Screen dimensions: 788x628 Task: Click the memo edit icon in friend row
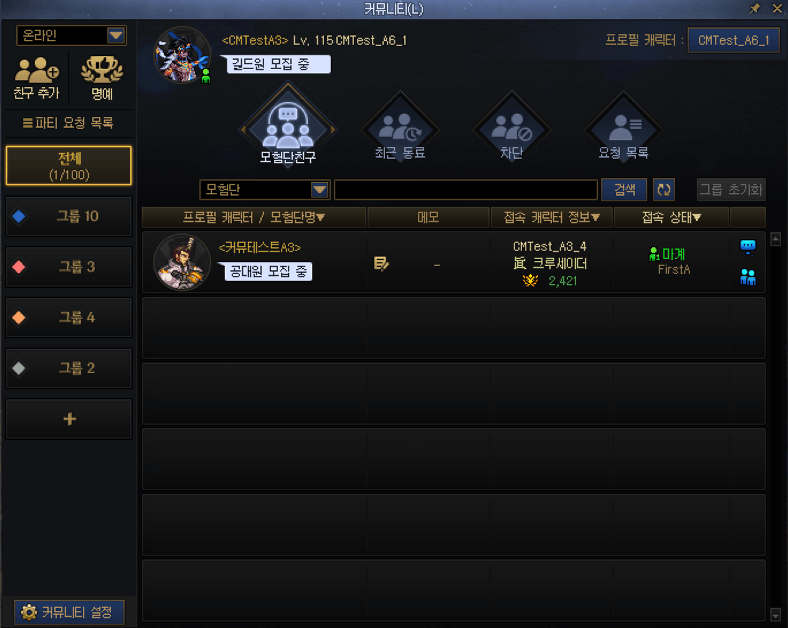pos(381,263)
